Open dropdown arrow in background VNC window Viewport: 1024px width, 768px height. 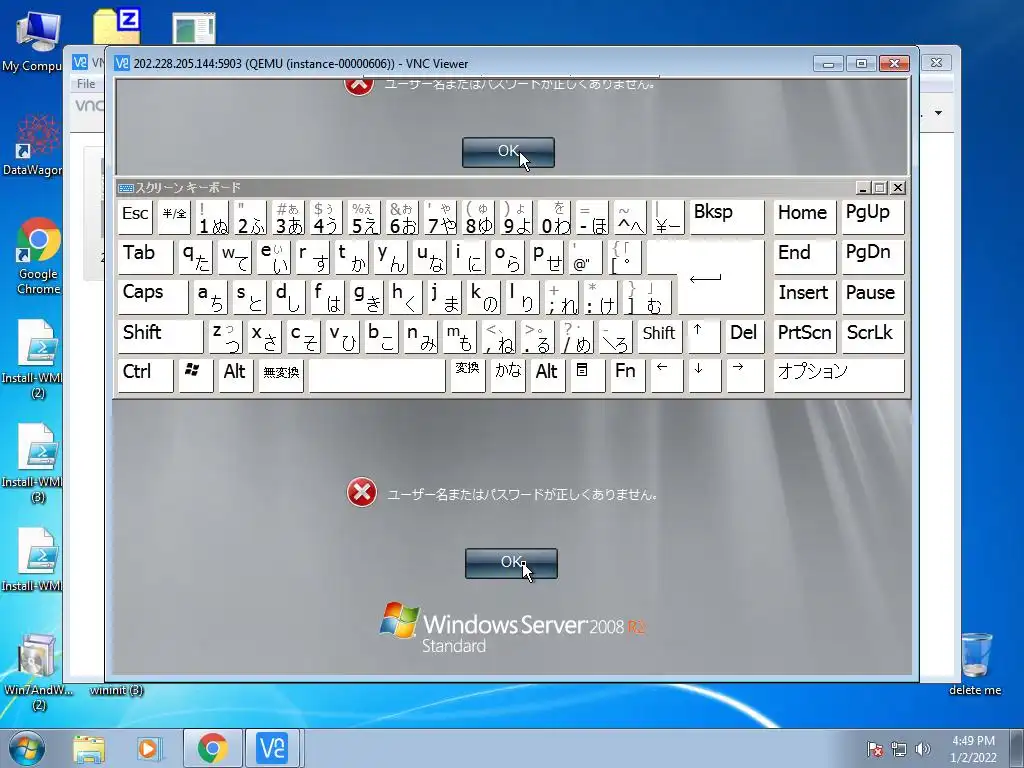coord(938,113)
